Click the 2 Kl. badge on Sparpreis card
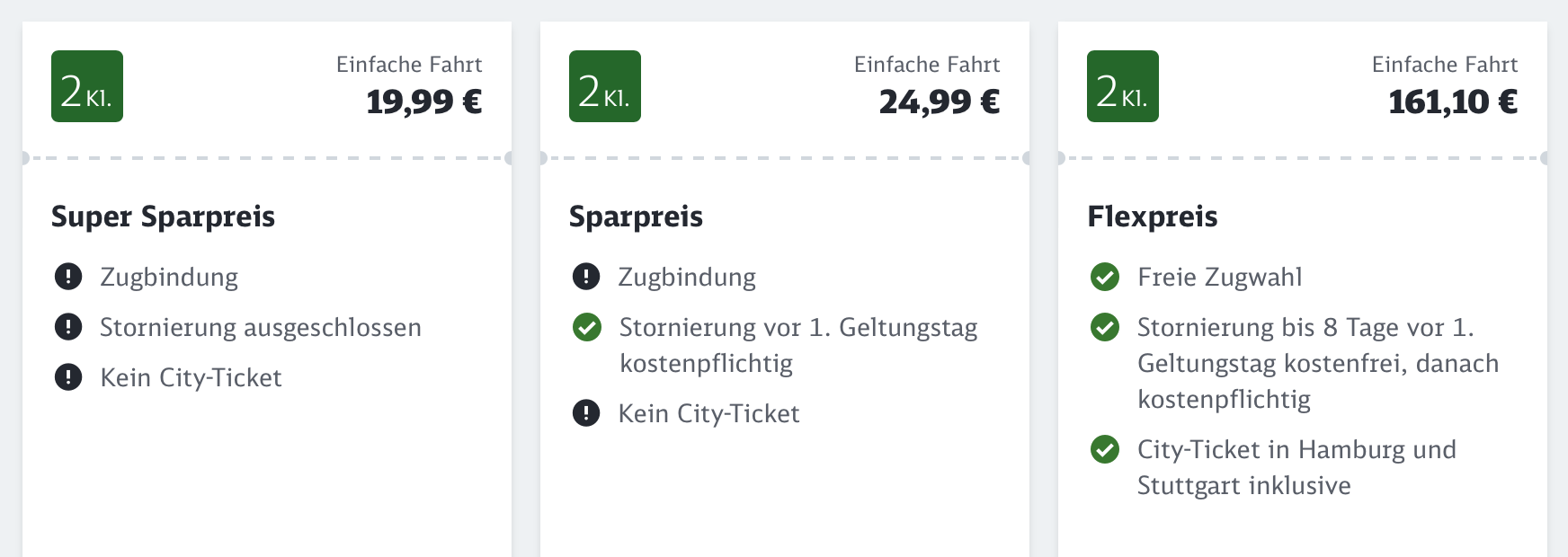The image size is (1568, 557). 605,86
